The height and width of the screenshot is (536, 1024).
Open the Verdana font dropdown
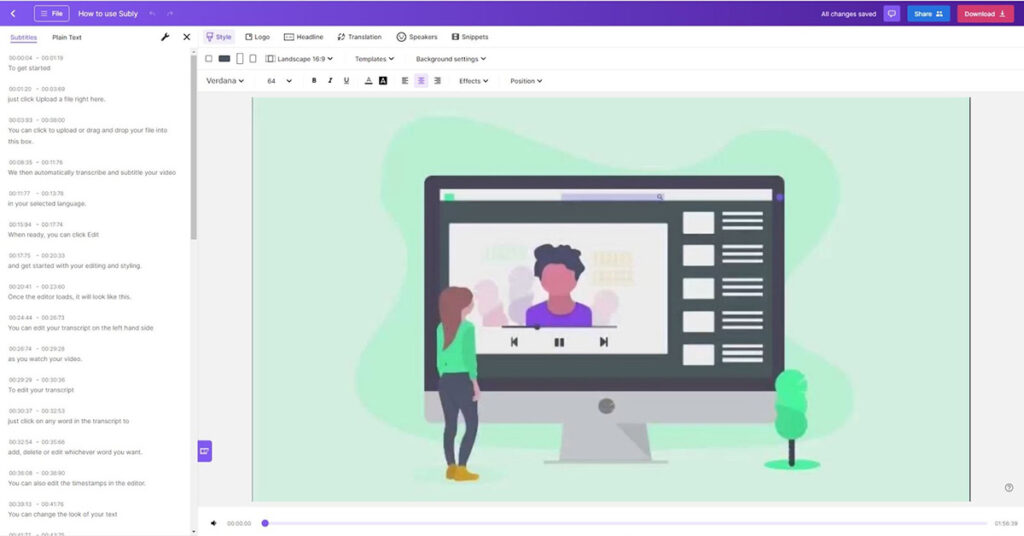click(225, 81)
